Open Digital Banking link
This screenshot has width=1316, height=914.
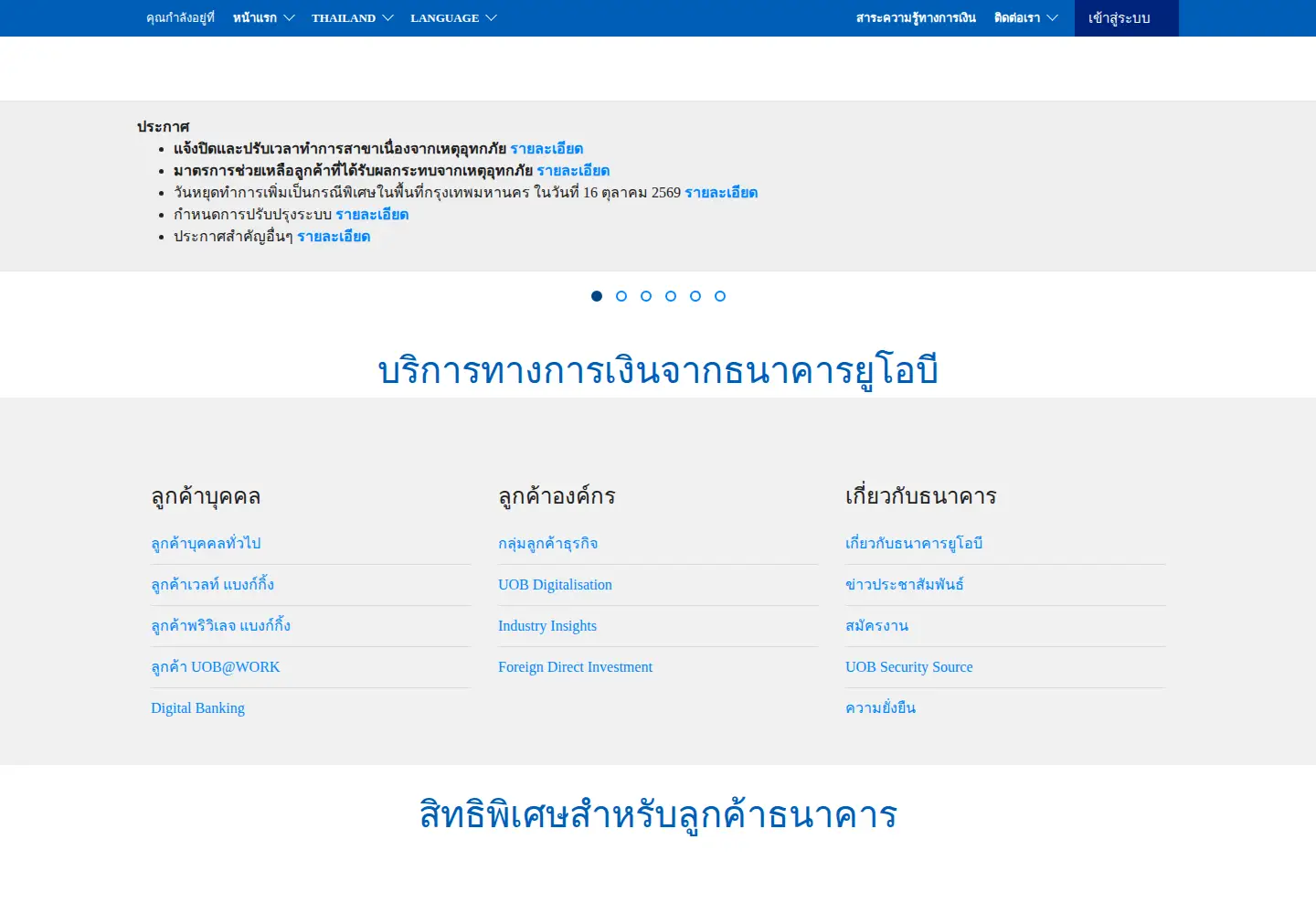click(197, 708)
